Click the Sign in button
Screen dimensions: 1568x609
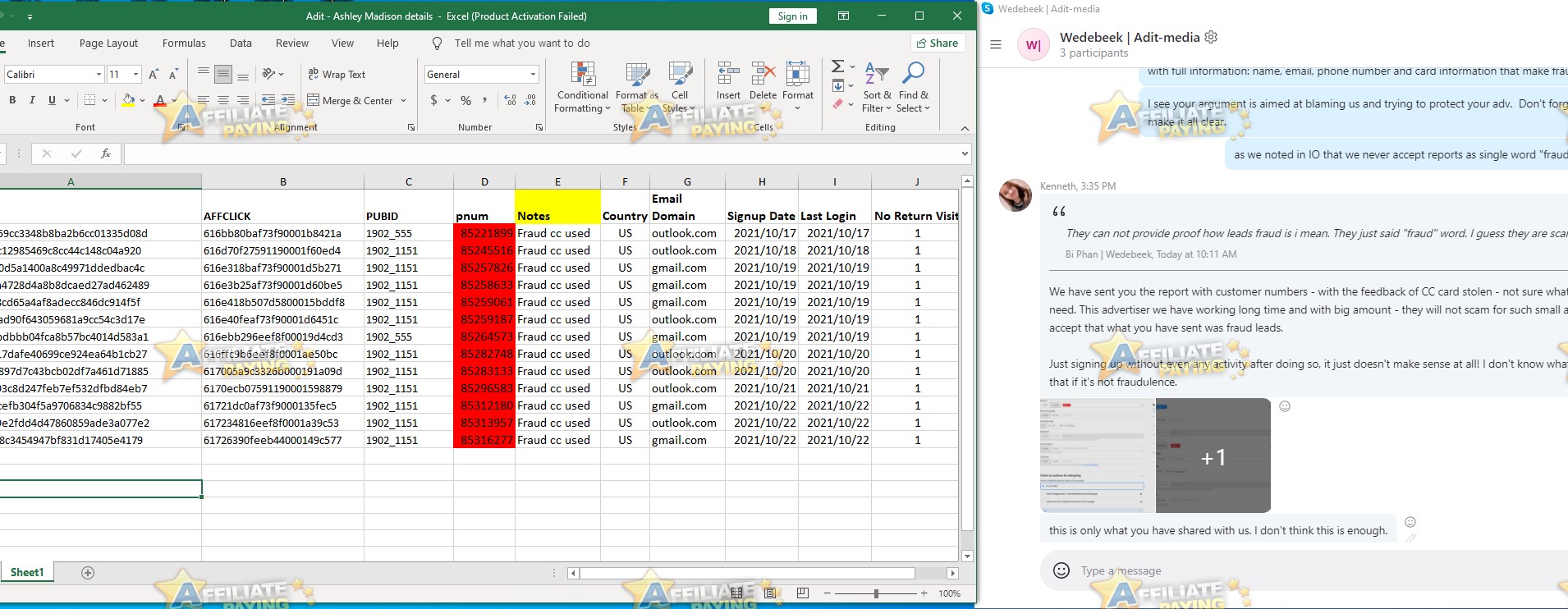tap(792, 16)
